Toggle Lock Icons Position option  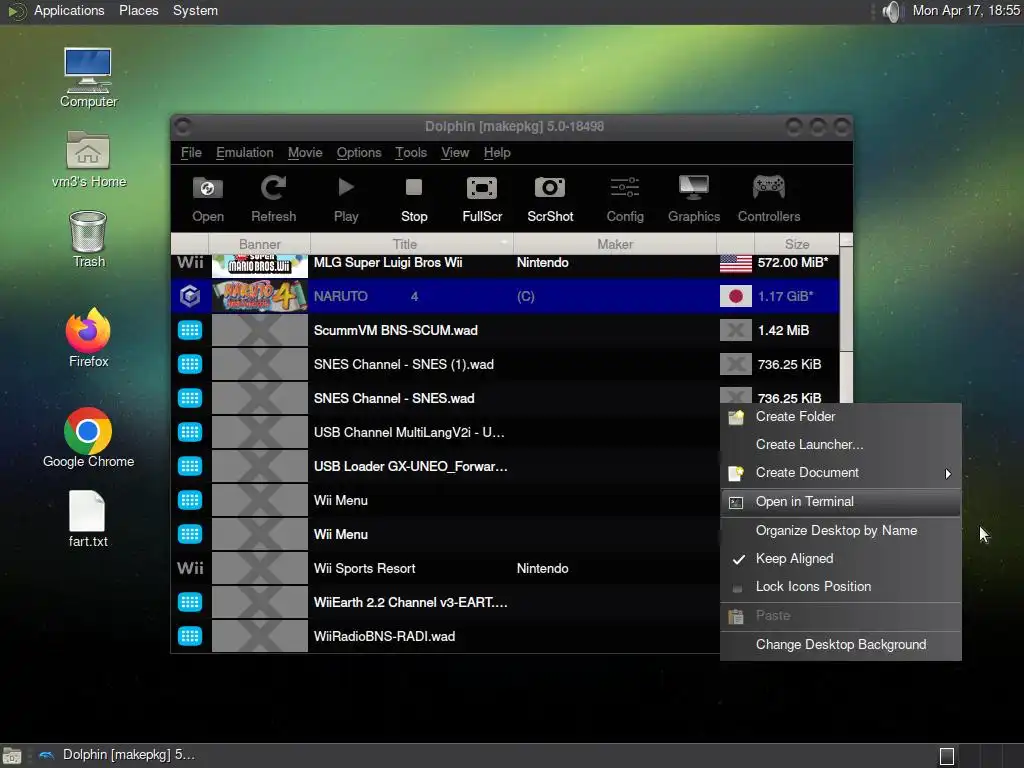click(840, 586)
